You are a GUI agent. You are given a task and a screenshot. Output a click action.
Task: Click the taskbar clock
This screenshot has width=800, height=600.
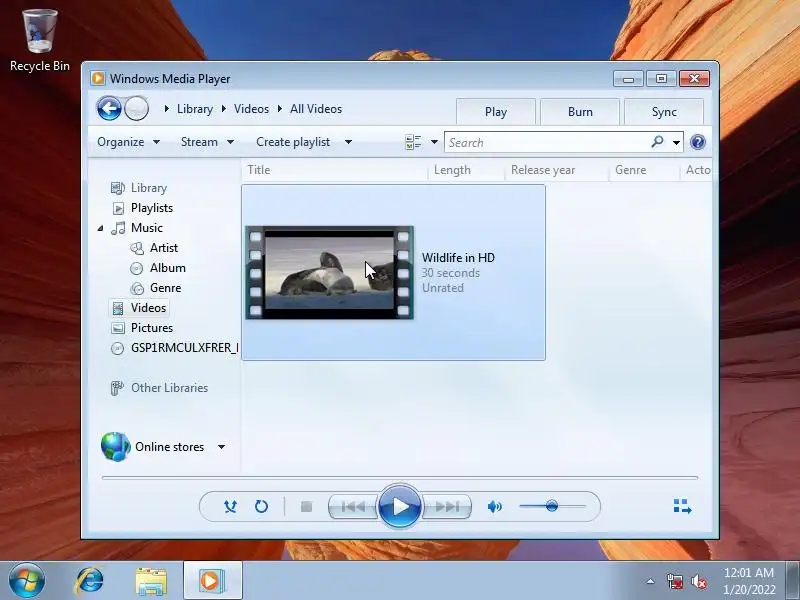(749, 581)
